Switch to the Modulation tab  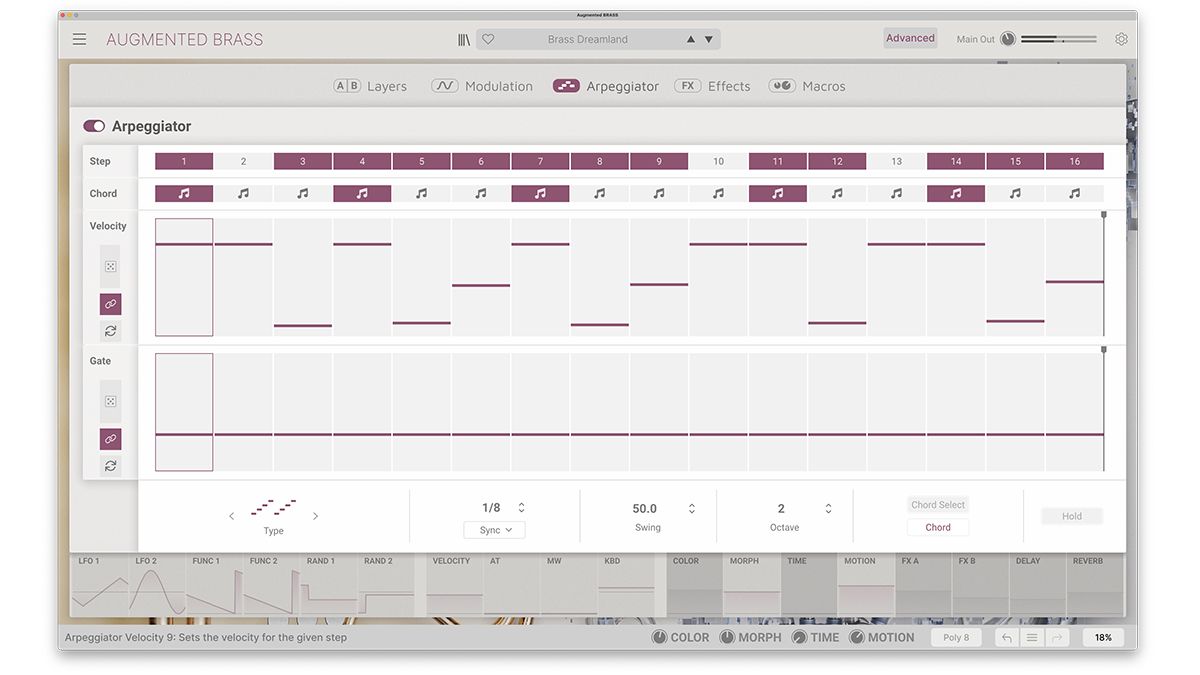coord(482,86)
